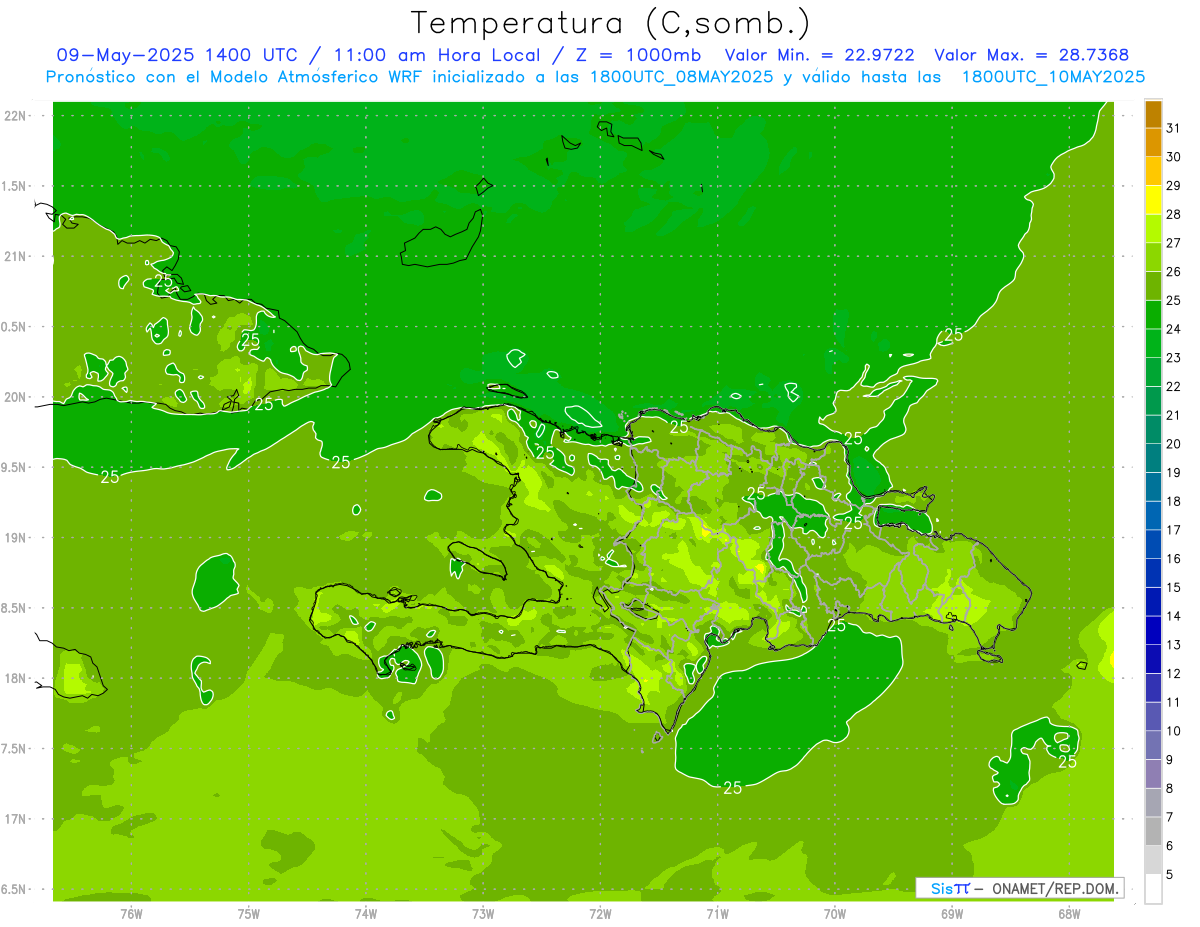
Task: Click the yellow colorbar swatch between 28 and 29
Action: point(1153,200)
